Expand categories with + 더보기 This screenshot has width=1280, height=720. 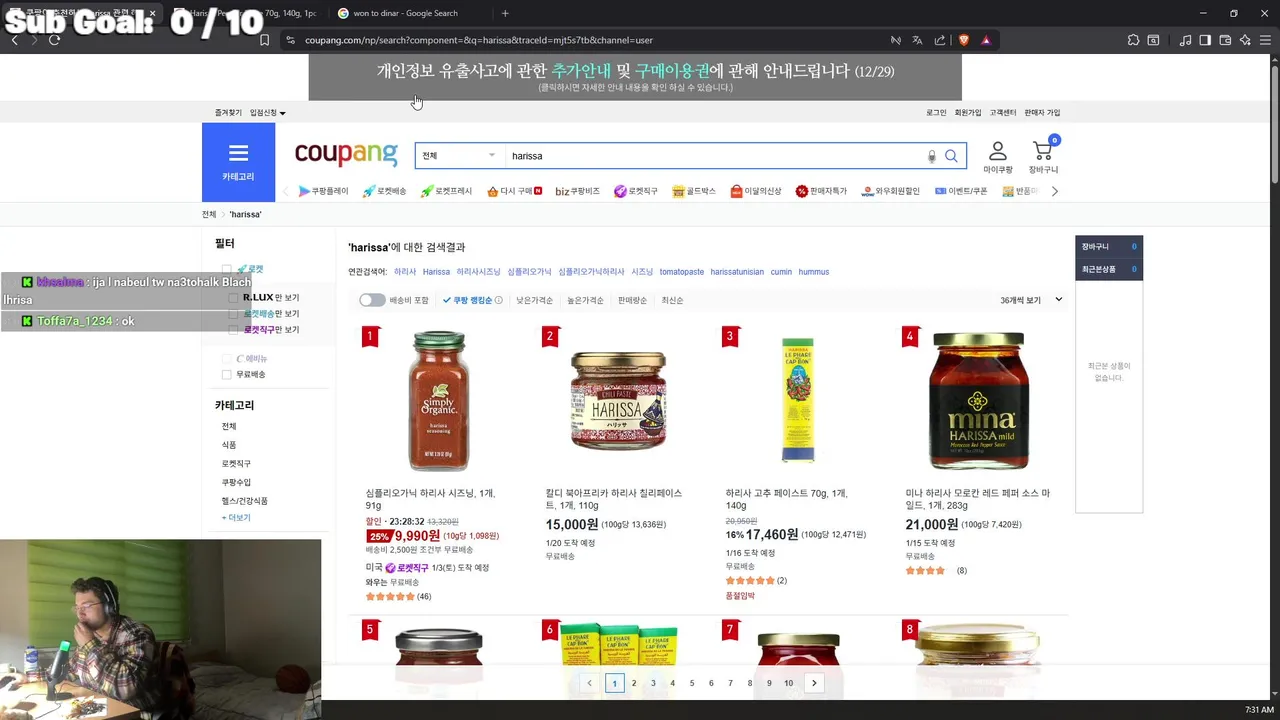click(x=236, y=518)
